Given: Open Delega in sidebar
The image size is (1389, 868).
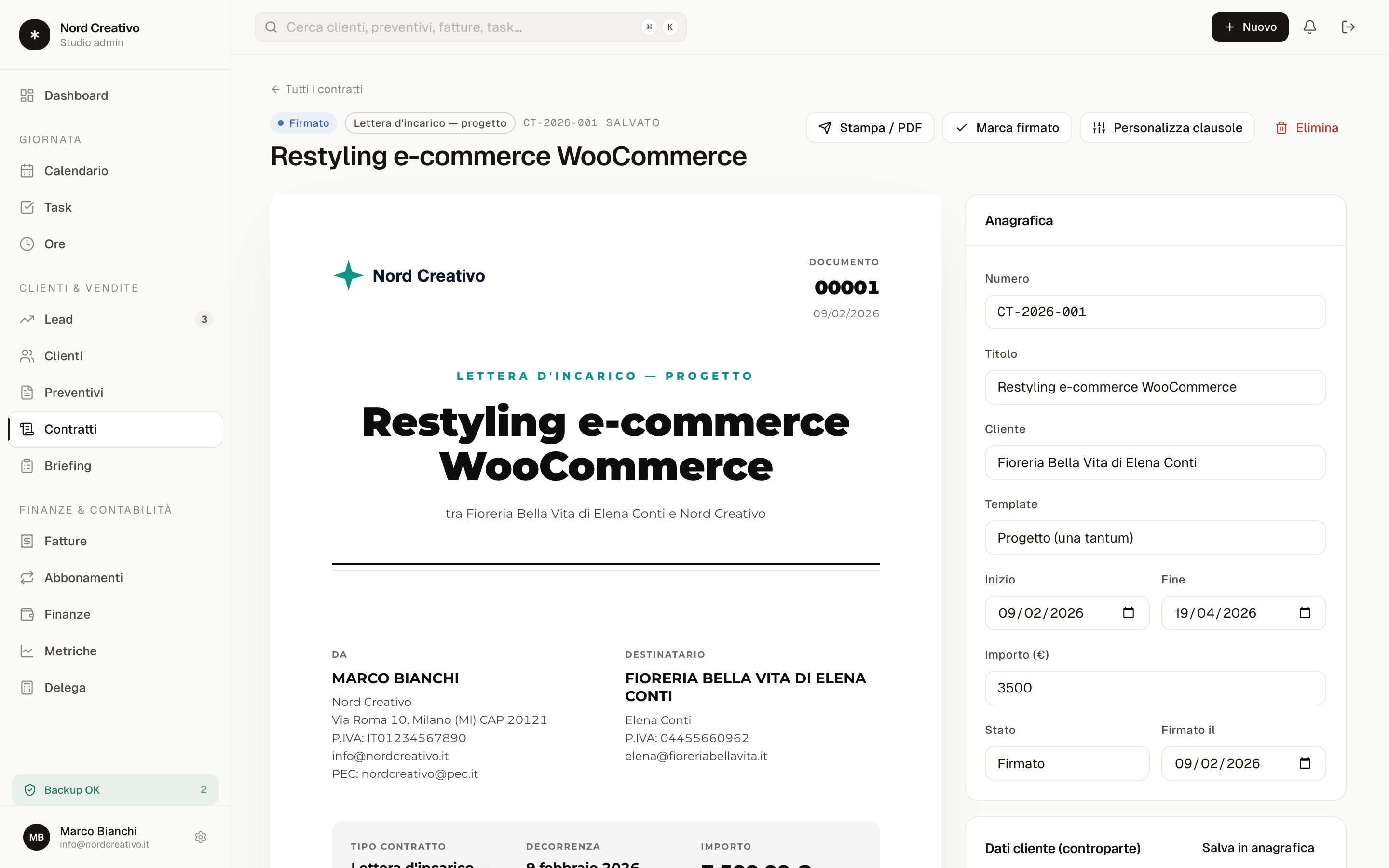Looking at the screenshot, I should (115, 688).
